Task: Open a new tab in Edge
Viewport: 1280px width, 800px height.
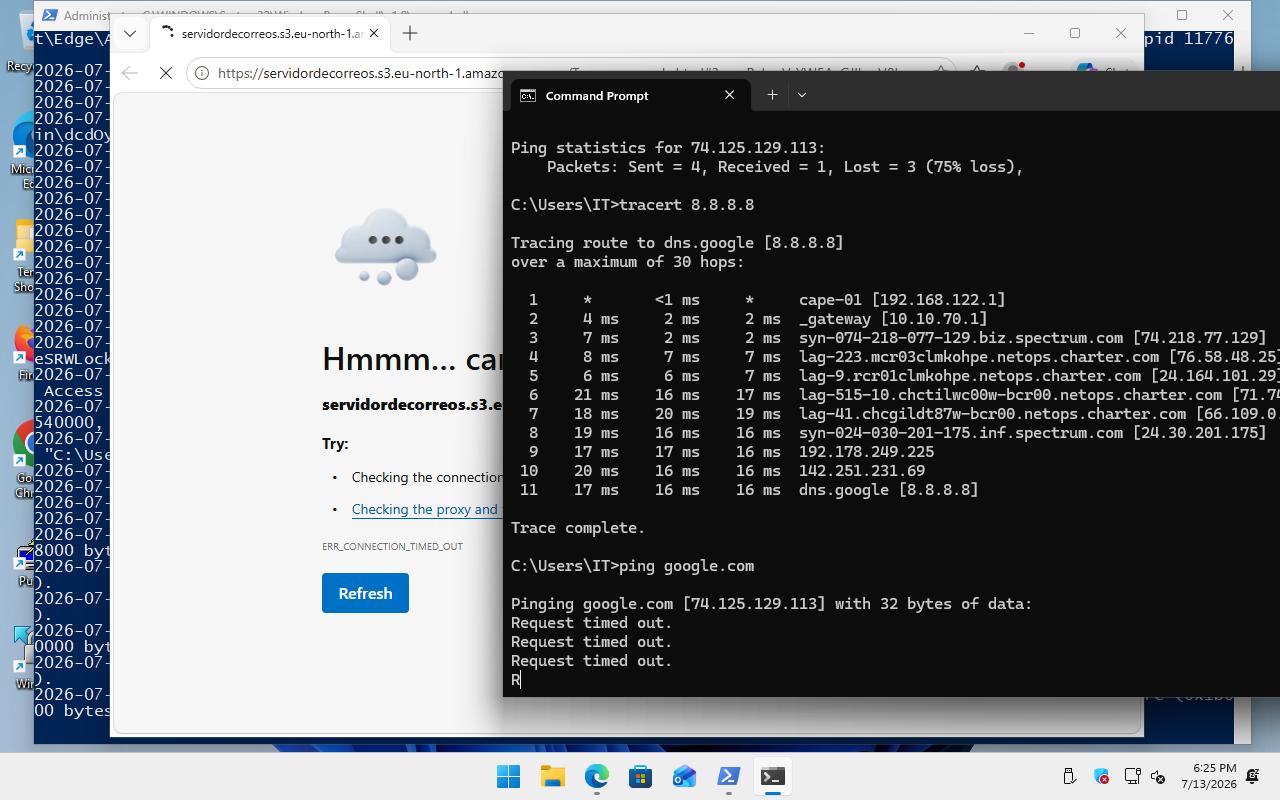Action: (410, 33)
